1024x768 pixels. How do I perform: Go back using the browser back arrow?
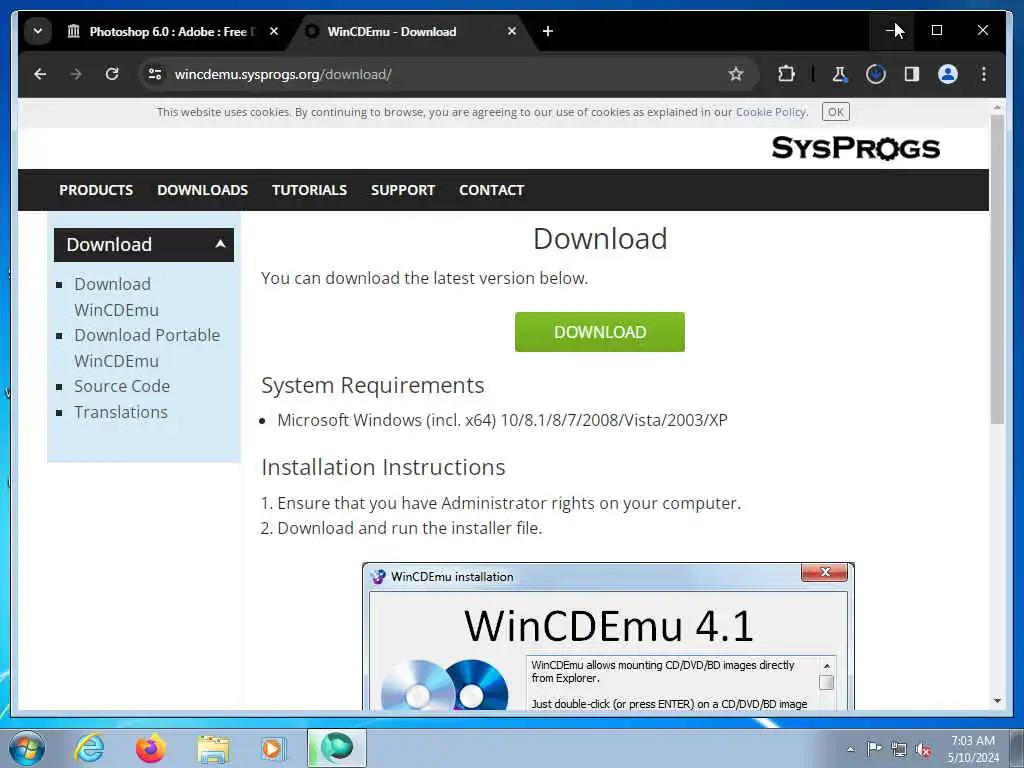click(40, 74)
